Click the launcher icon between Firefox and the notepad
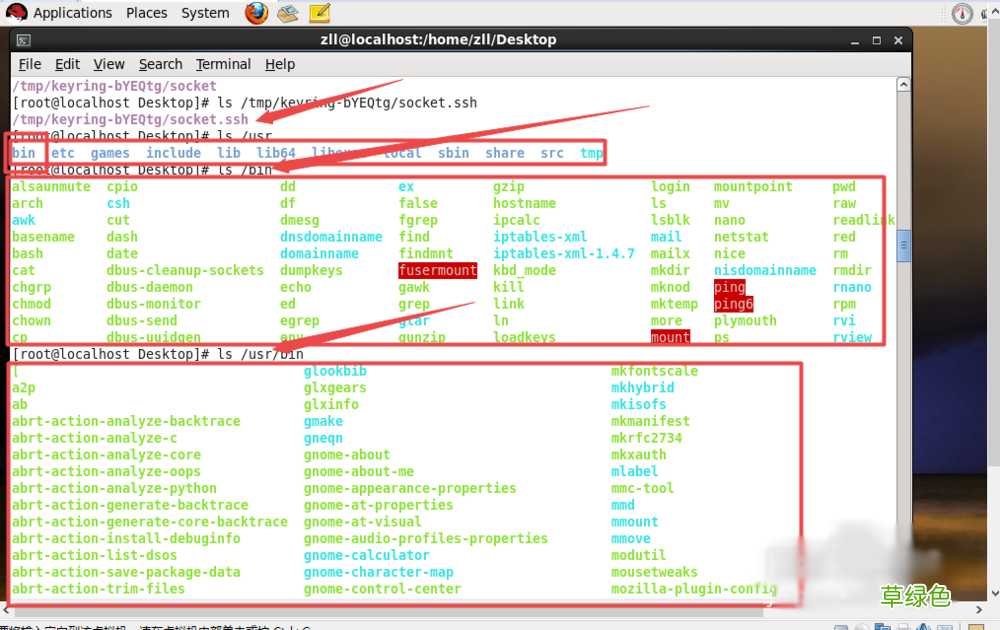 287,12
